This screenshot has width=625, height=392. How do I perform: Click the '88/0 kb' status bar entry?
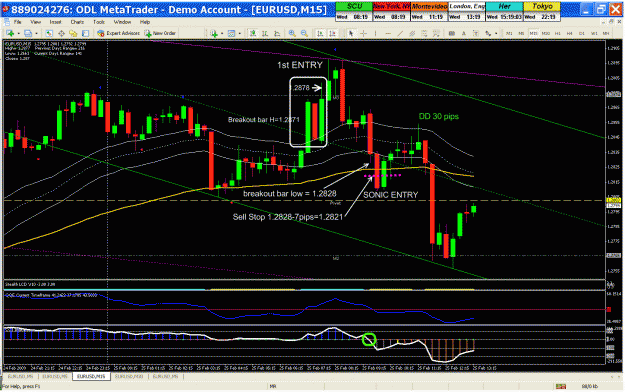coord(589,386)
